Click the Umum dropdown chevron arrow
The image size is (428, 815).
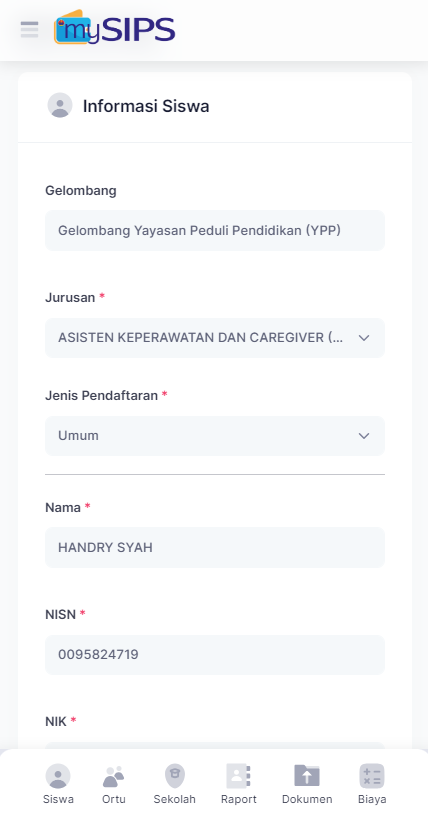pyautogui.click(x=364, y=436)
